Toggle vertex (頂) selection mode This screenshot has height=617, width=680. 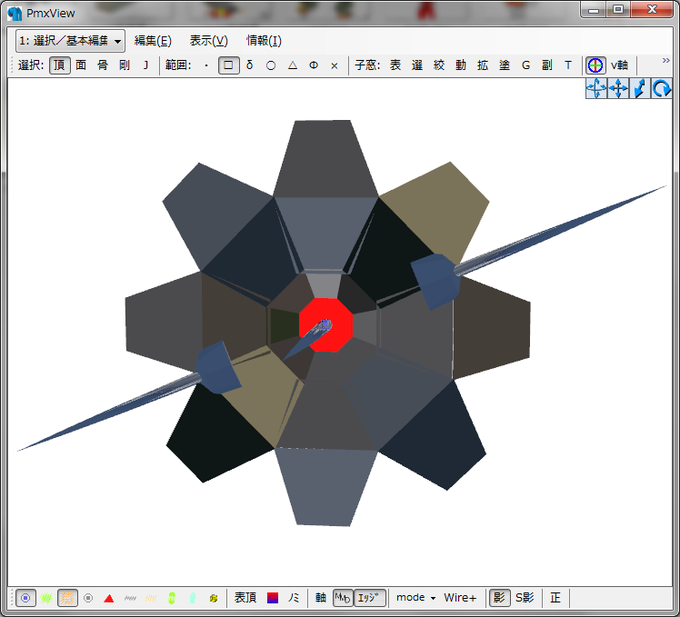pyautogui.click(x=59, y=65)
